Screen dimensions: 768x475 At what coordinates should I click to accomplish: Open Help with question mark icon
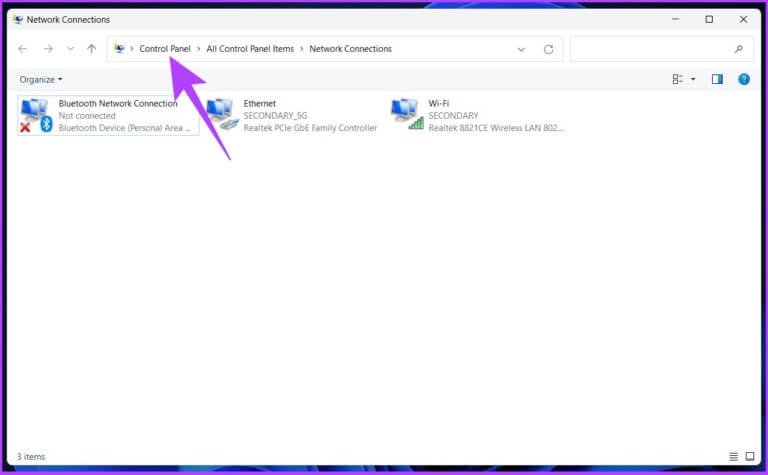point(744,79)
